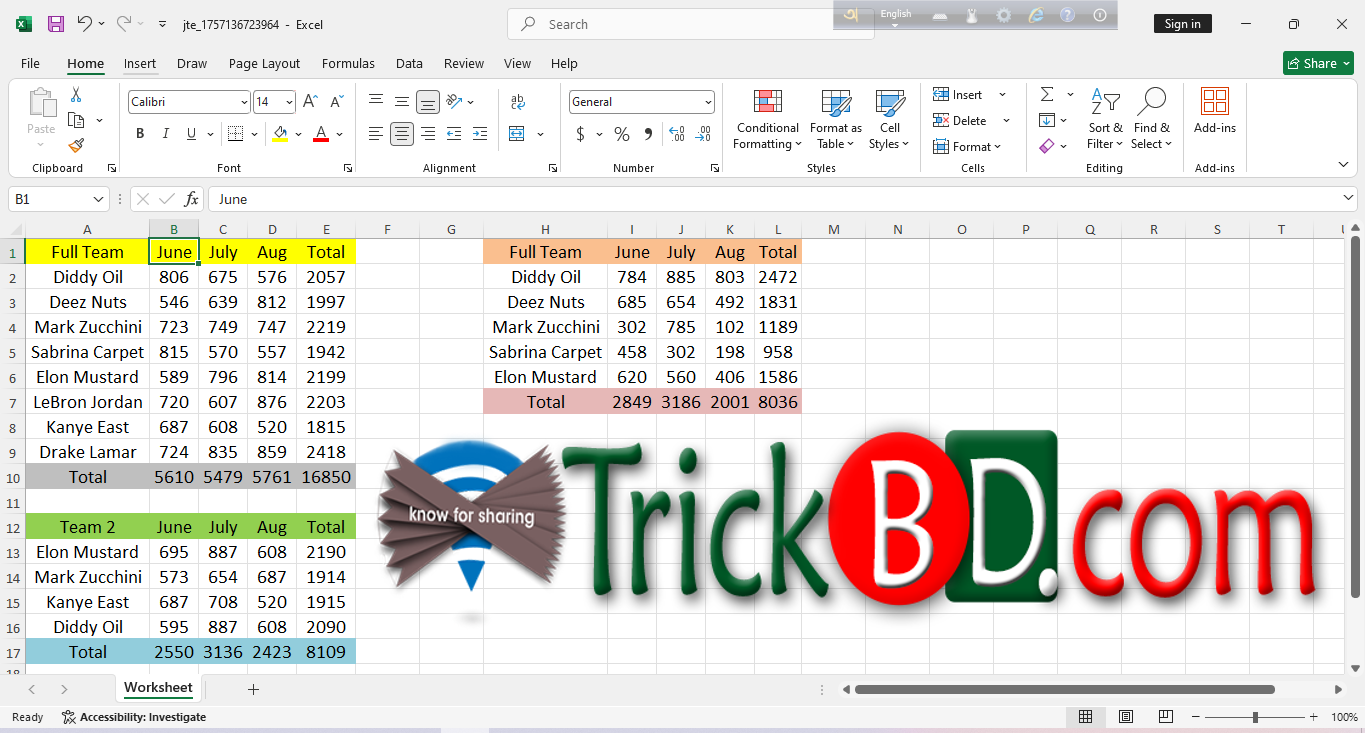Switch to the Page Layout tab

[264, 63]
